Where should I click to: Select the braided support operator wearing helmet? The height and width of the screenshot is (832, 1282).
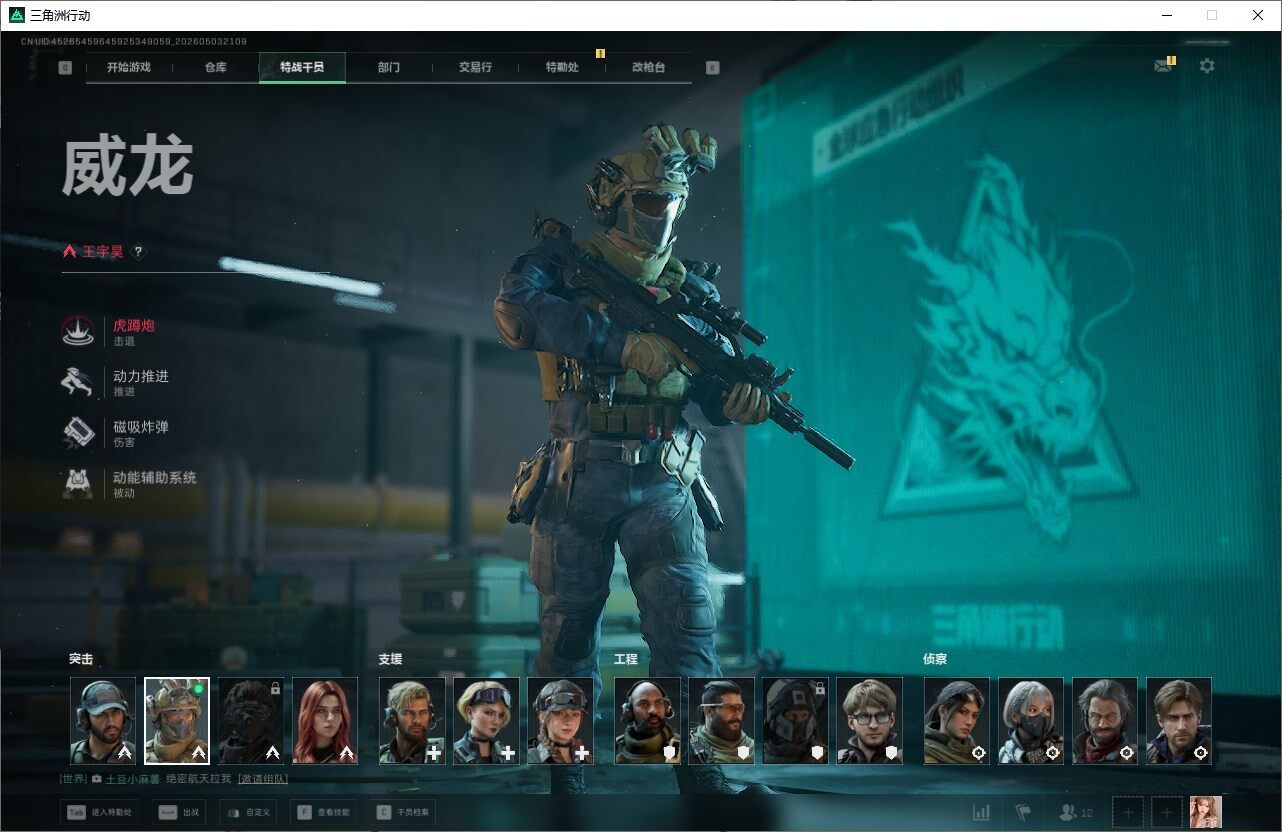click(x=560, y=721)
